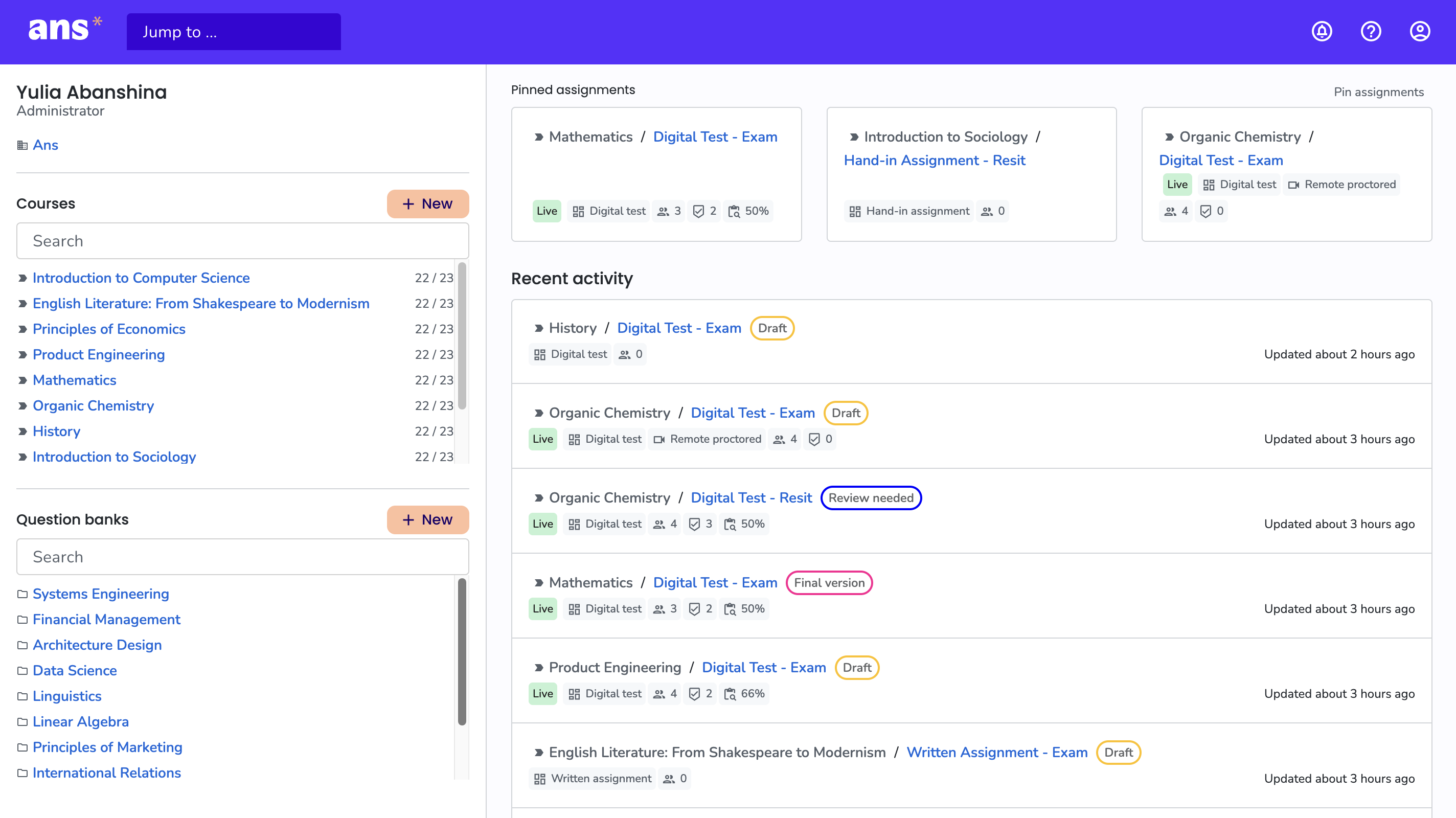Click the Courses list scrollbar

462,336
